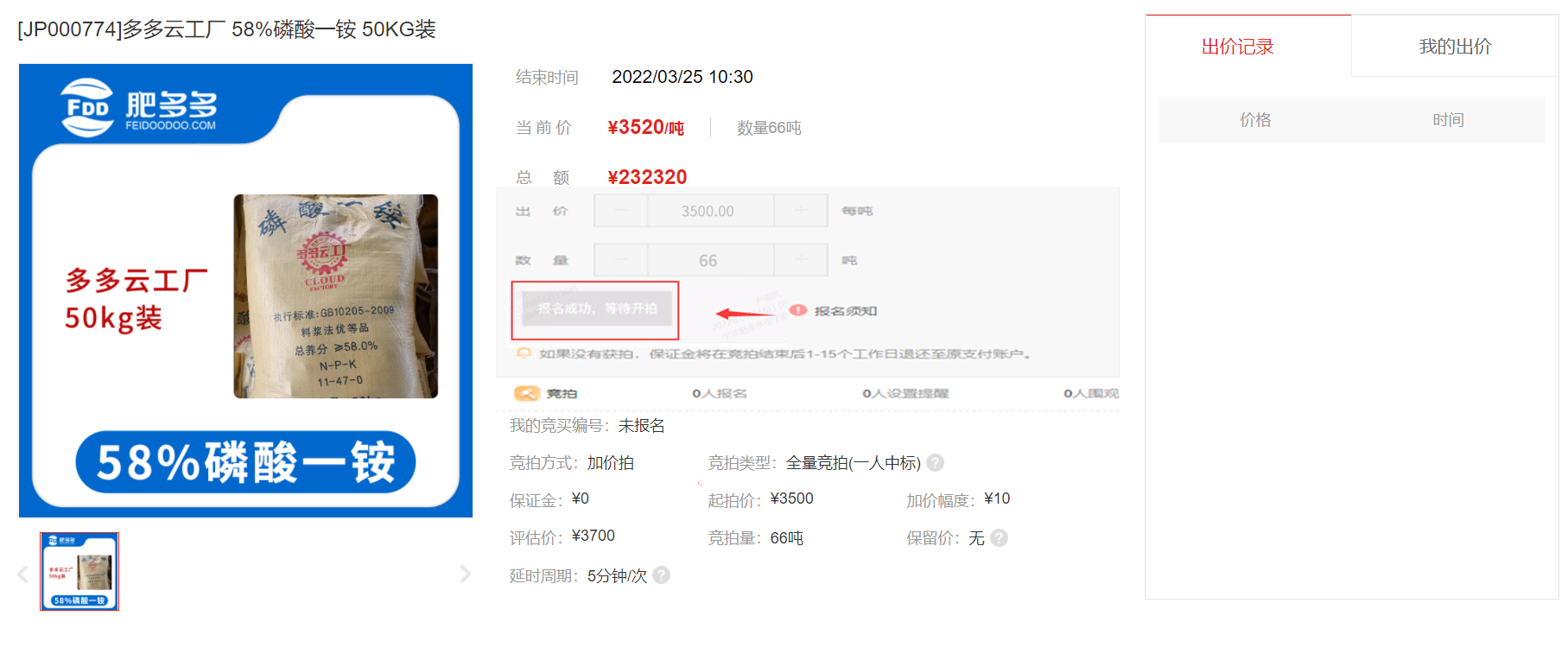Show next thumbnail with right arrow
Image resolution: width=1568 pixels, height=654 pixels.
(466, 574)
